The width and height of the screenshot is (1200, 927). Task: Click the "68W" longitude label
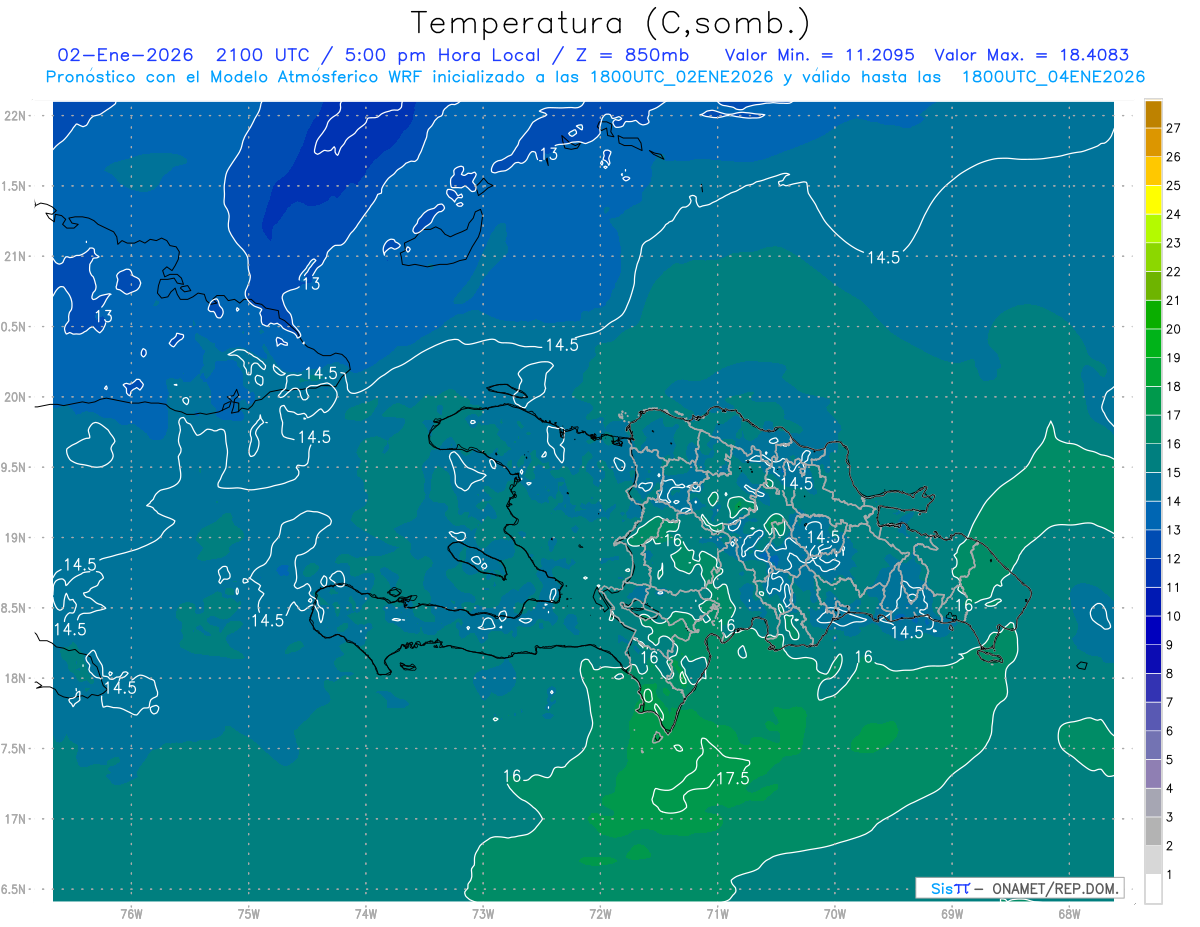pyautogui.click(x=1069, y=913)
